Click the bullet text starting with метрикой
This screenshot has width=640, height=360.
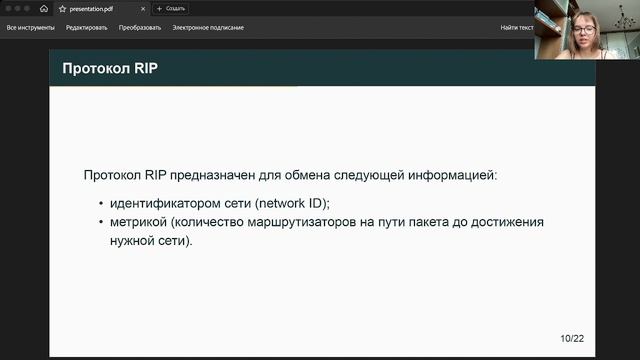[327, 231]
